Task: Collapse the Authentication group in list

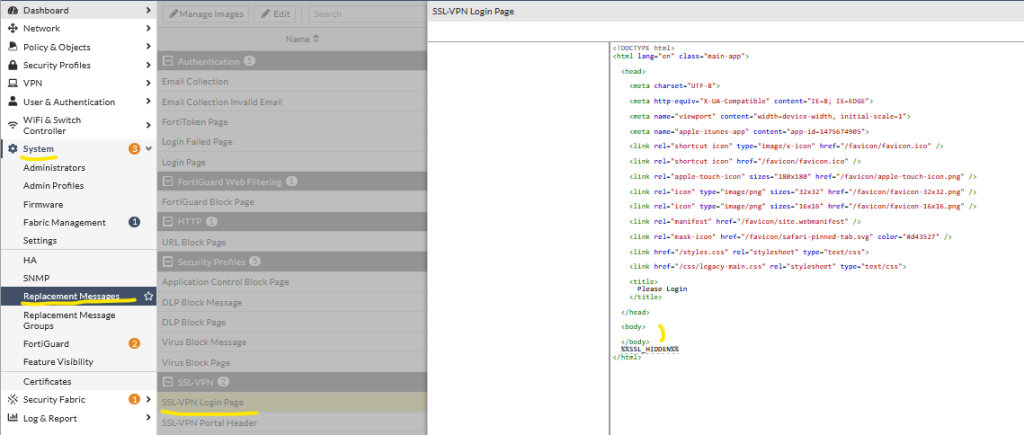Action: (167, 61)
